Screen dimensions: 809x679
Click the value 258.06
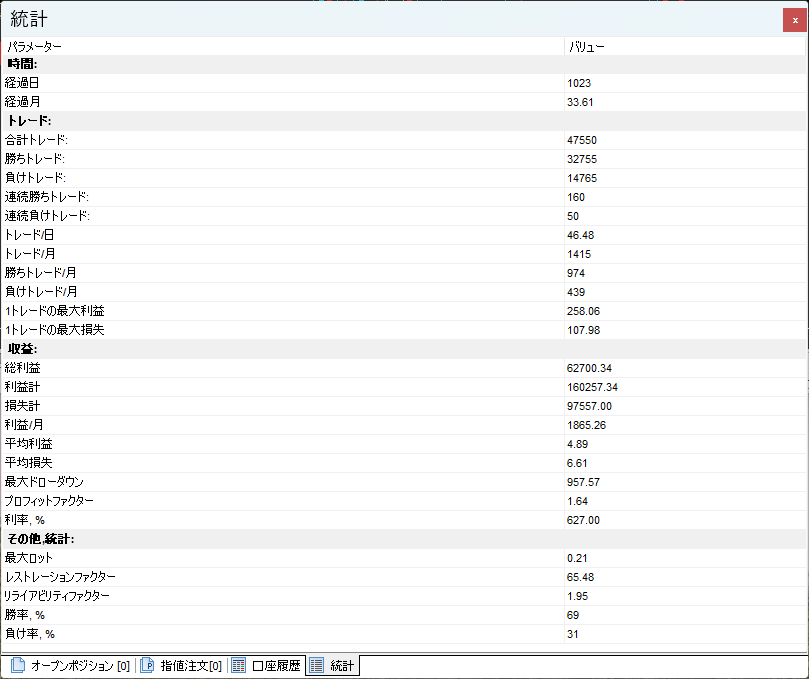click(583, 311)
